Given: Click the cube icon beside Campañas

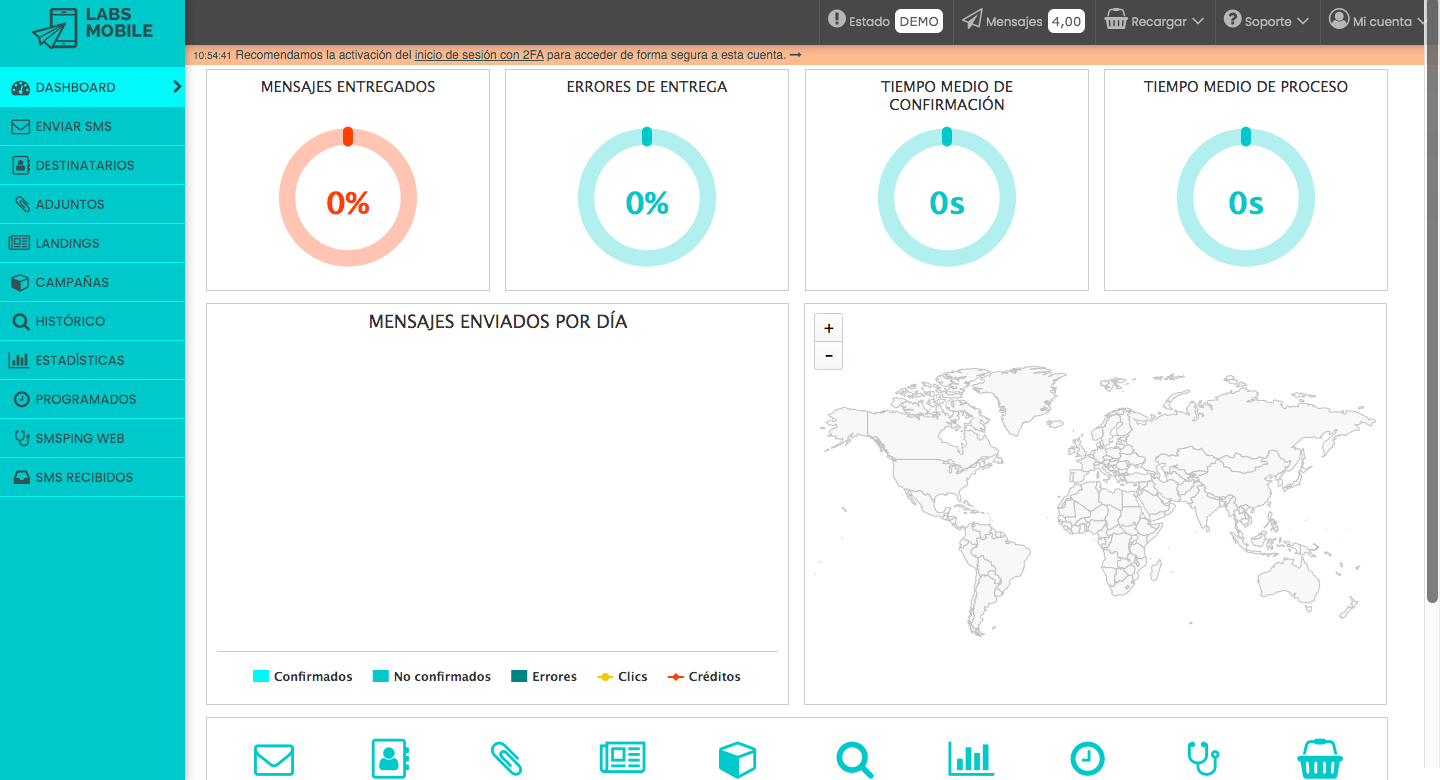Looking at the screenshot, I should [20, 283].
